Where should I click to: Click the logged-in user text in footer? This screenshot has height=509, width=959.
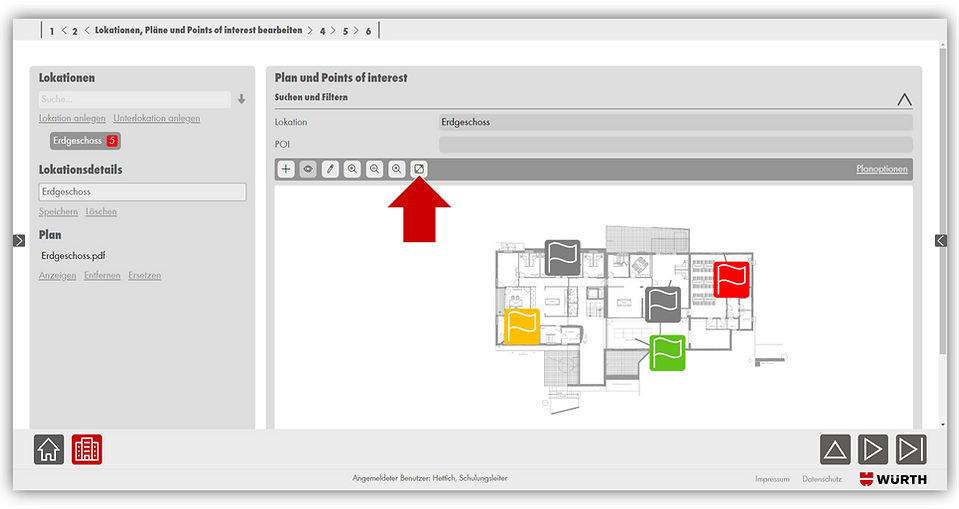pos(429,478)
